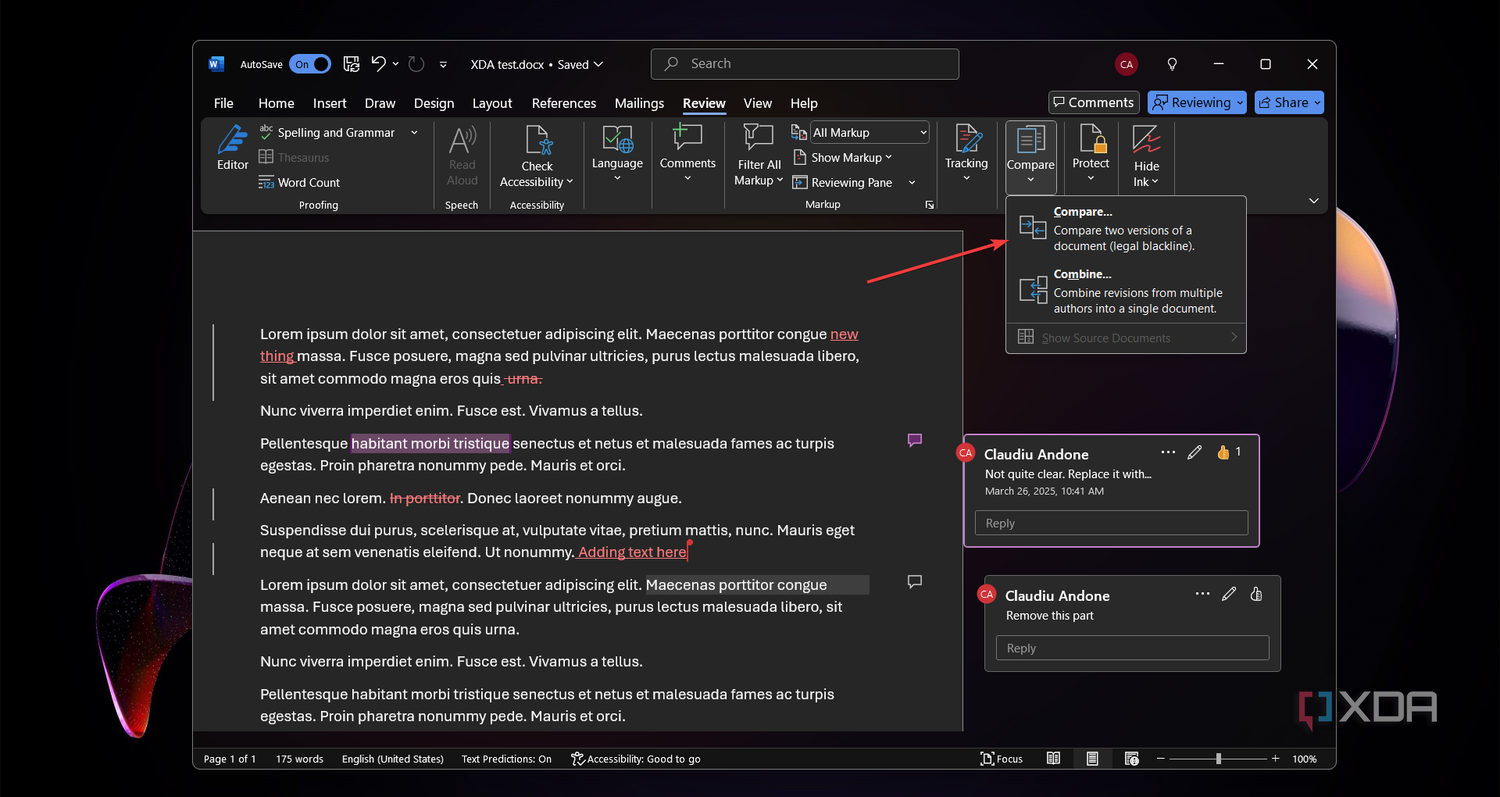Click the Comments button at top right

pos(1092,102)
